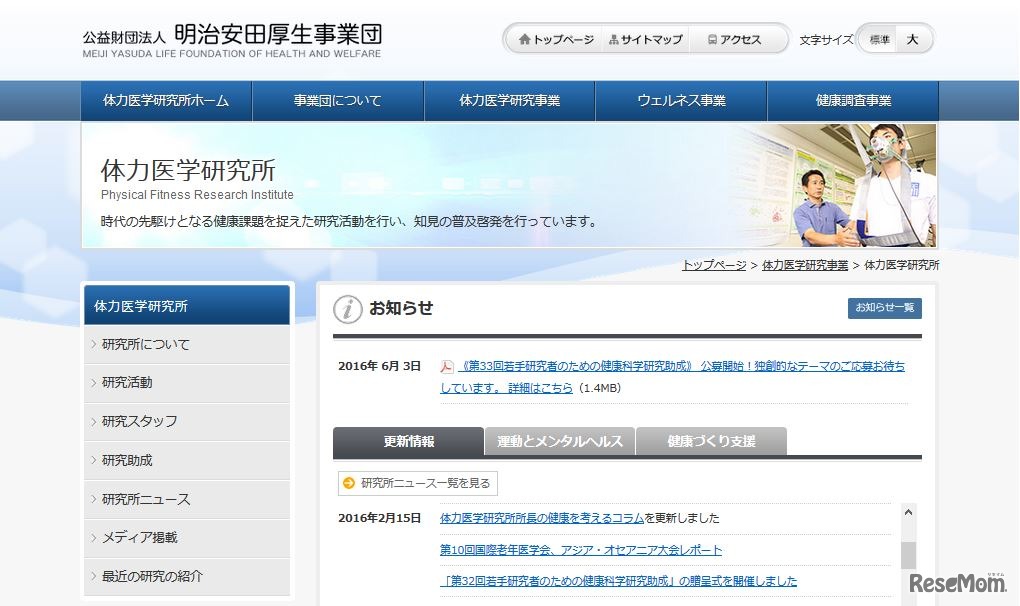Viewport: 1020px width, 606px height.
Task: Switch text size to 大
Action: tap(912, 39)
